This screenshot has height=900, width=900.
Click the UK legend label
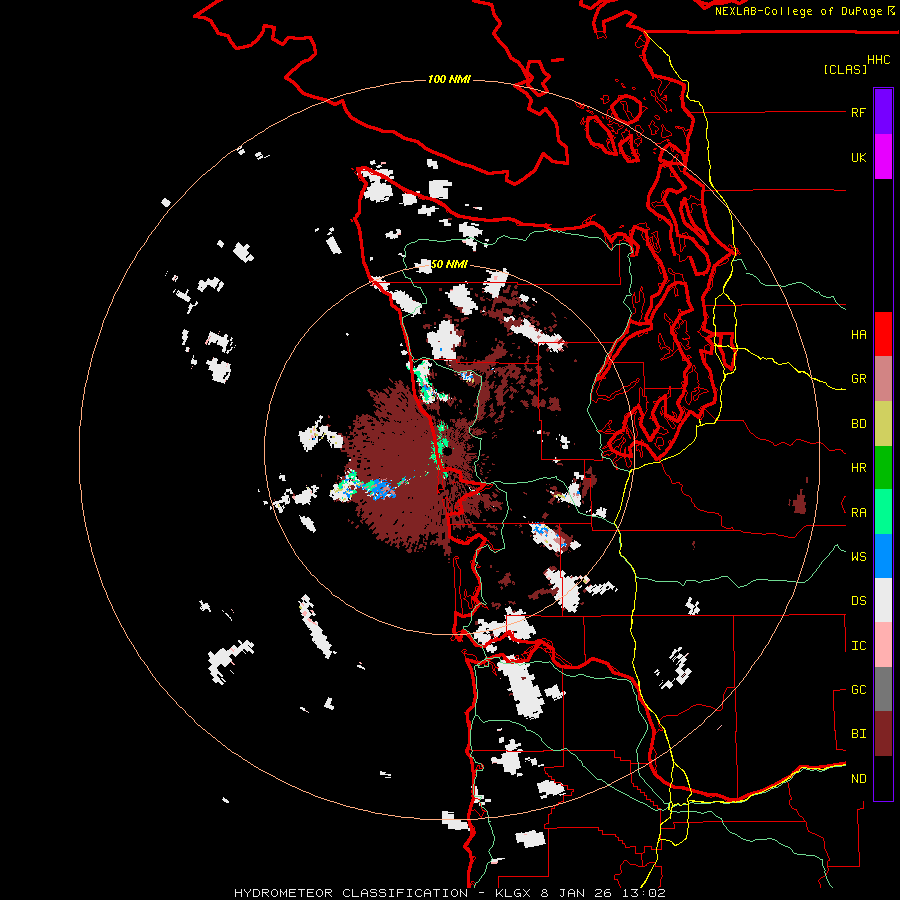[x=858, y=157]
